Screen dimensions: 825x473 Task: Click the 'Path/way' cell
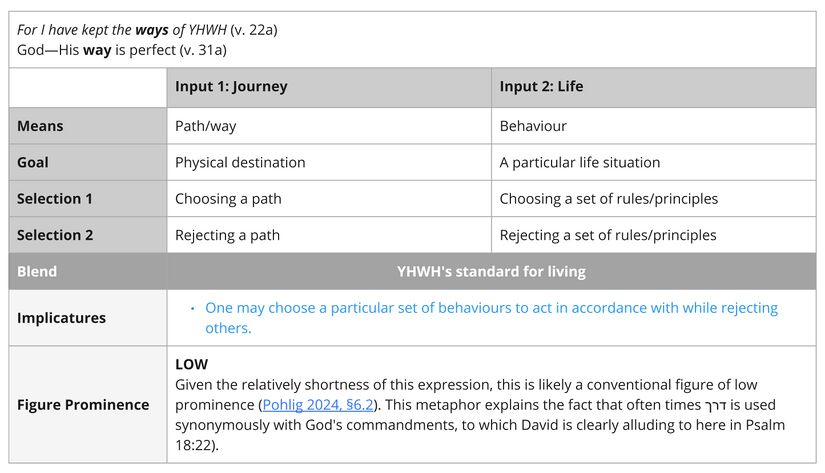tap(206, 126)
